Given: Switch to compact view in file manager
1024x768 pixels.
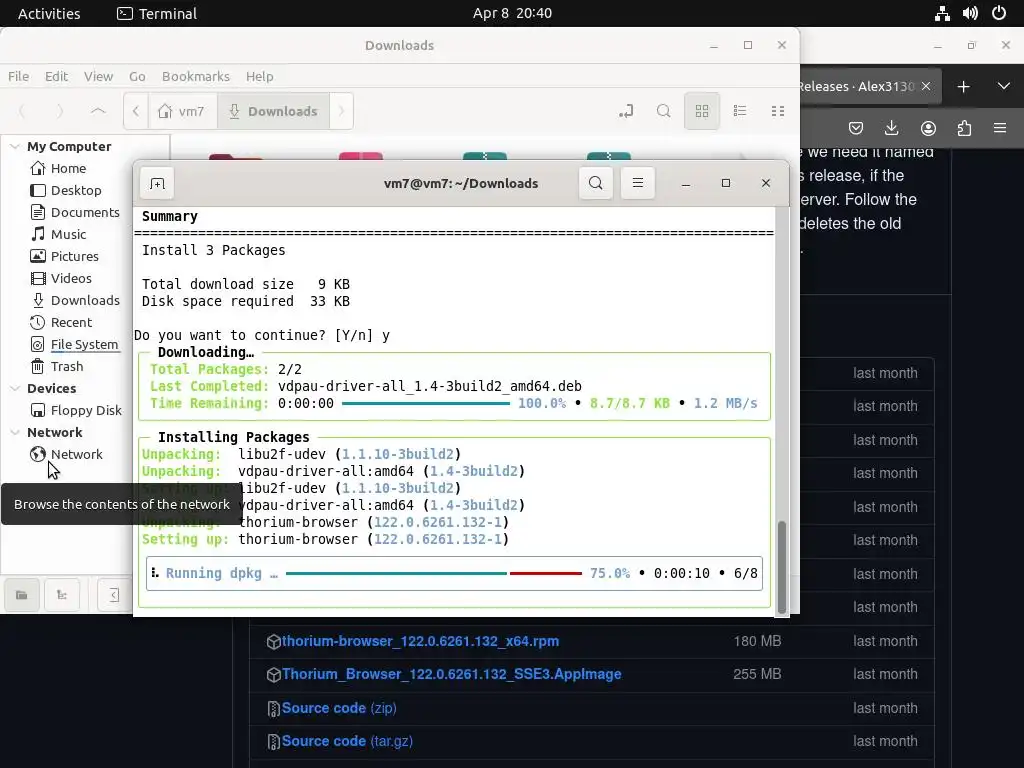Looking at the screenshot, I should click(x=778, y=111).
